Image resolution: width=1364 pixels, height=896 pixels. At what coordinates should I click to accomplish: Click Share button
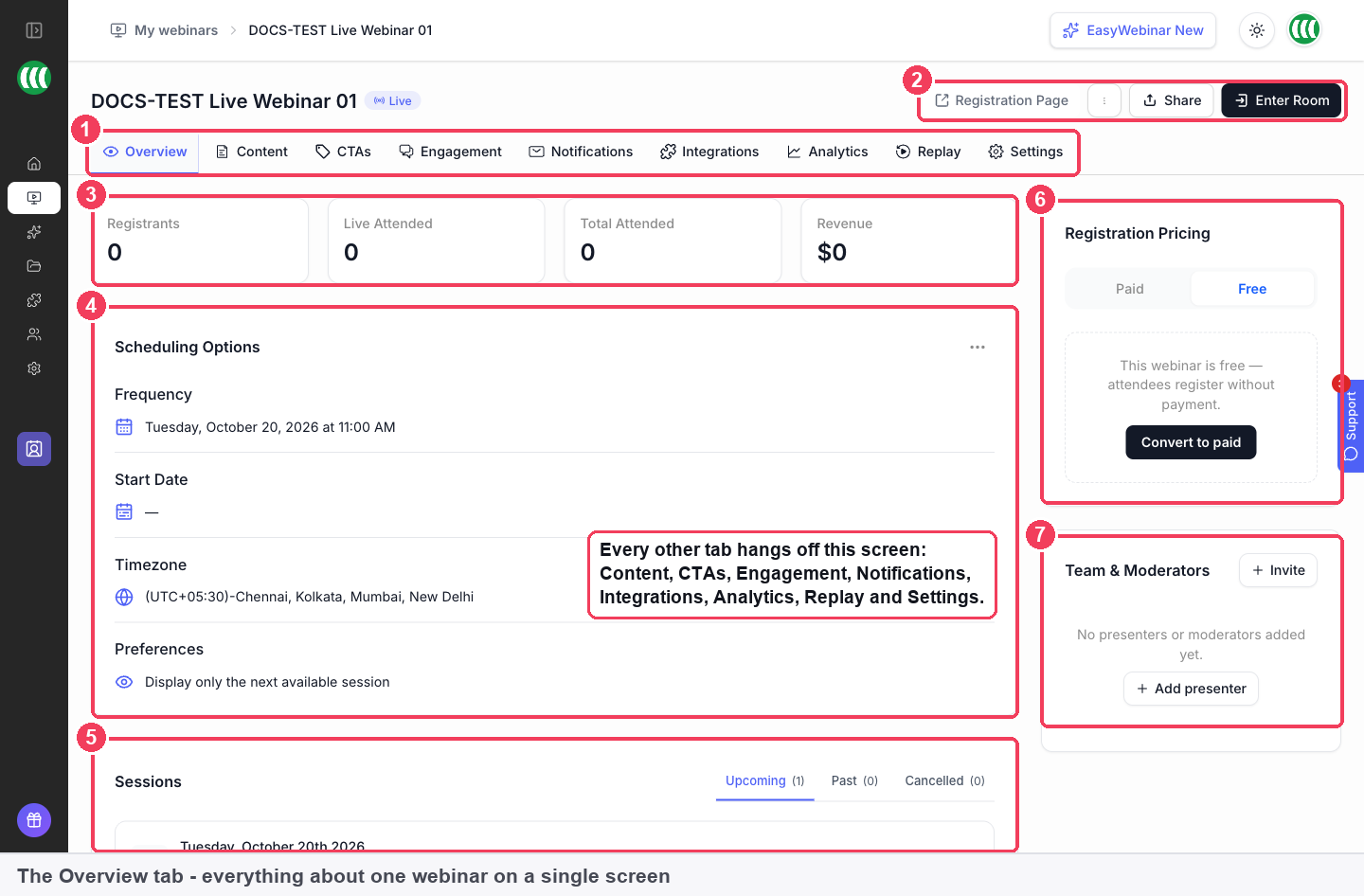point(1172,100)
